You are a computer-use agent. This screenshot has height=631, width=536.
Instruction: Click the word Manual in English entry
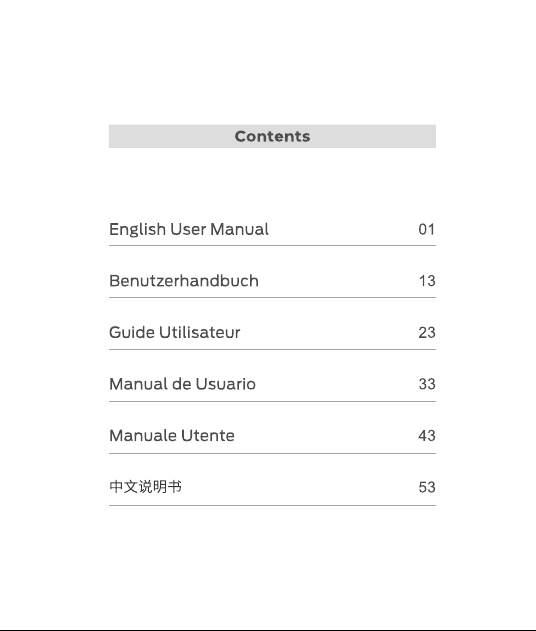coord(239,229)
